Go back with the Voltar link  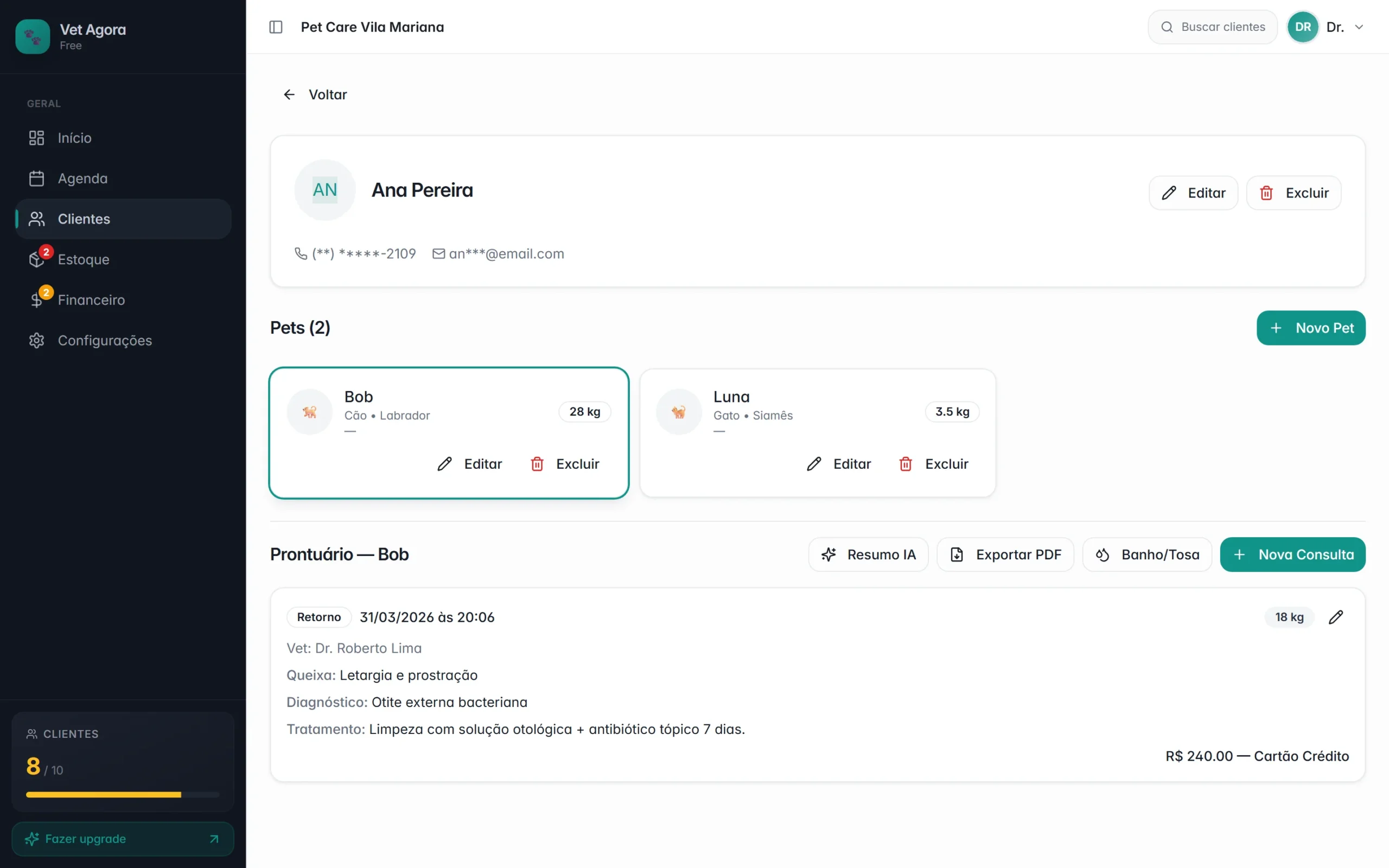[315, 94]
